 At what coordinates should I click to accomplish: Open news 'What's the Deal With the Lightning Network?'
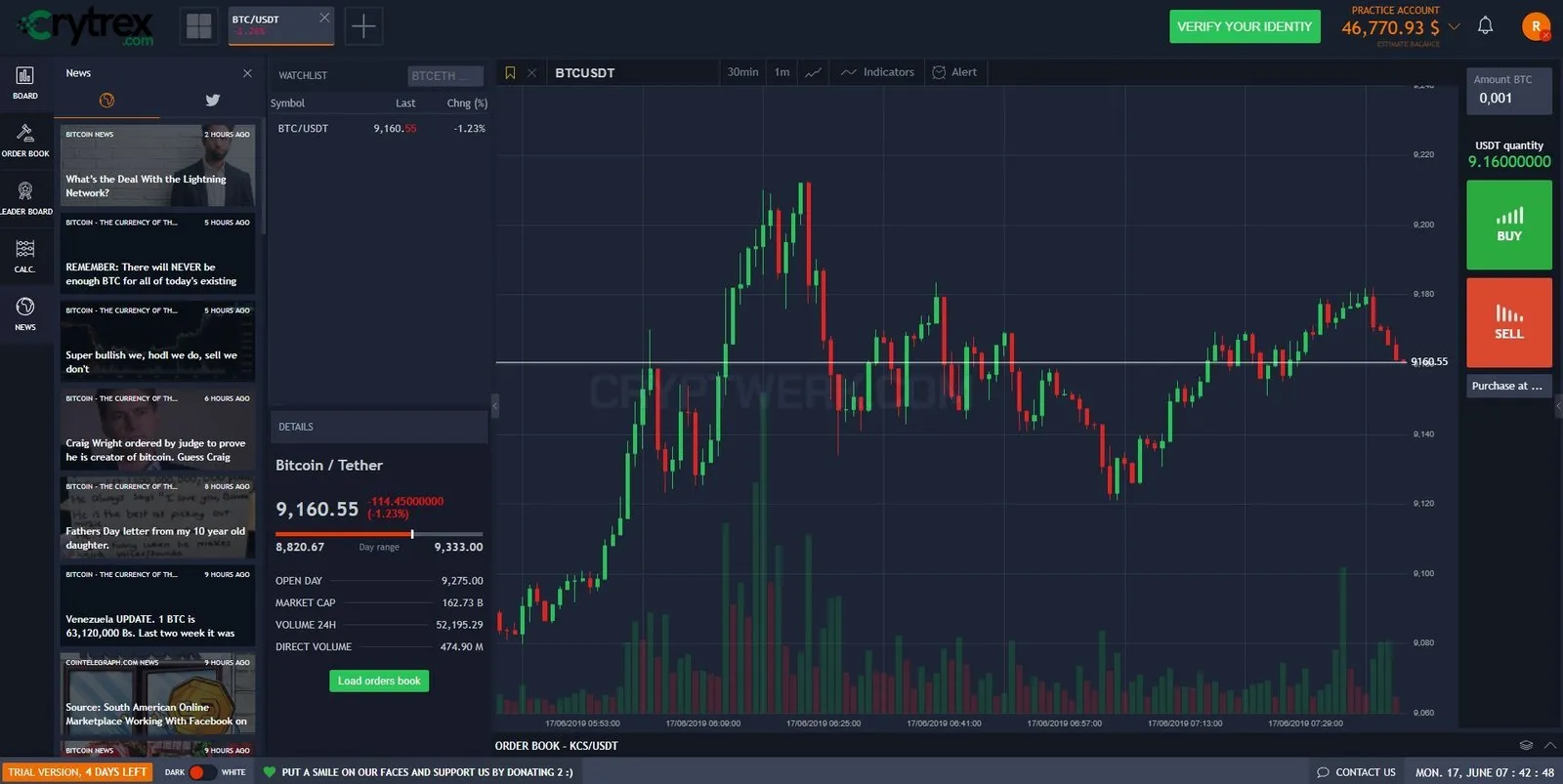[x=157, y=165]
